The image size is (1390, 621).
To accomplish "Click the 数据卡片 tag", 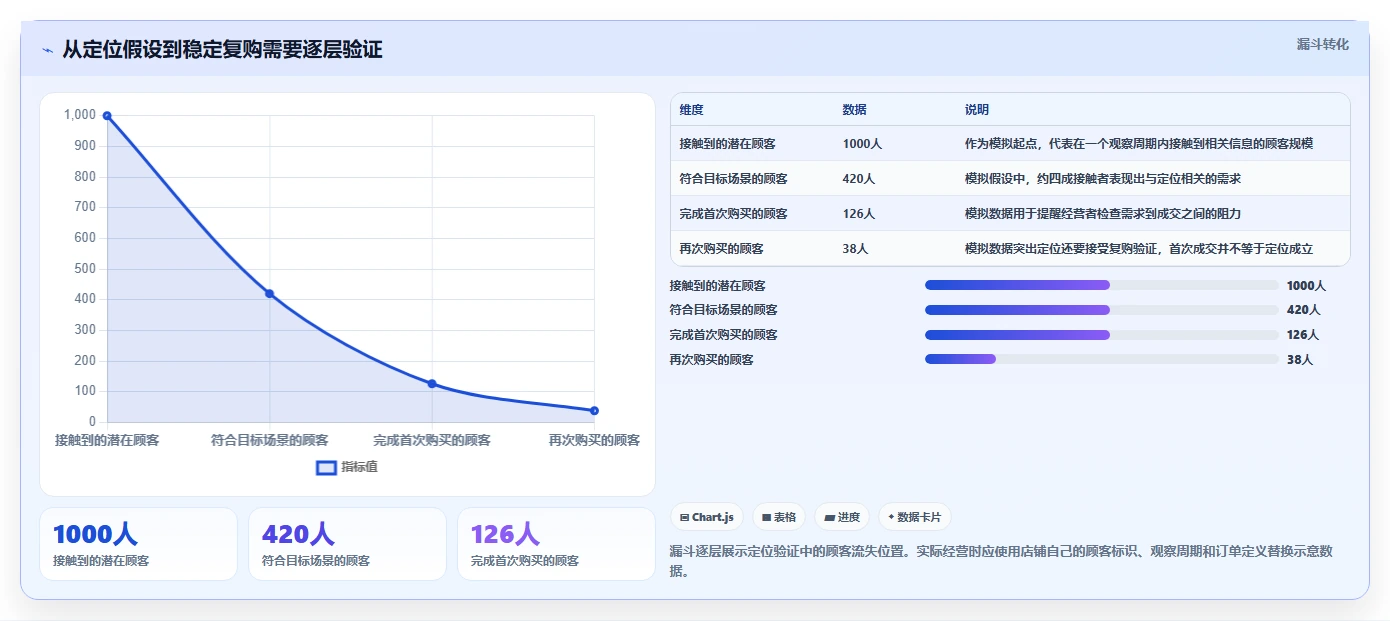I will coord(915,517).
